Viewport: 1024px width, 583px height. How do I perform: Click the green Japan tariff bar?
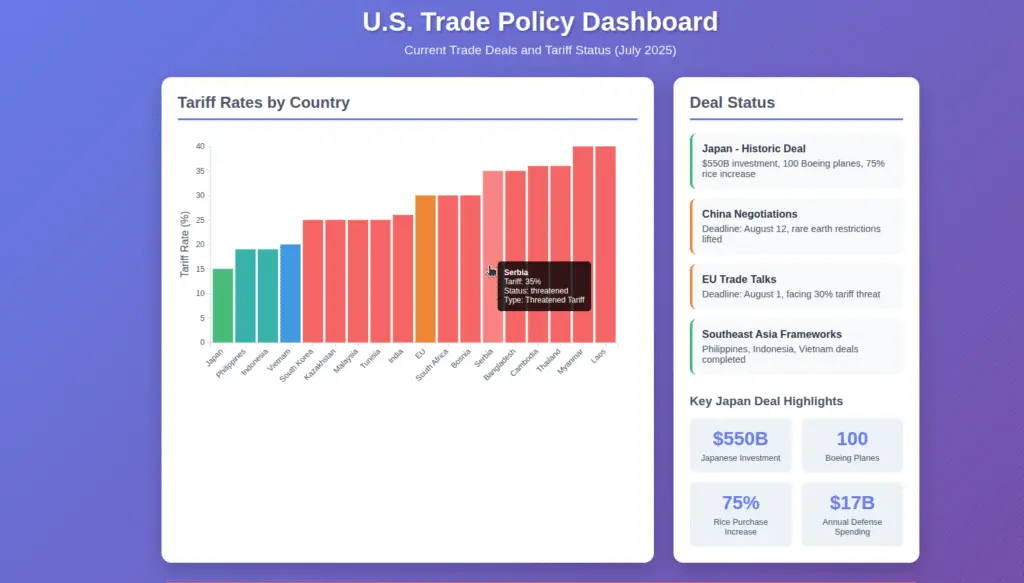(x=222, y=306)
